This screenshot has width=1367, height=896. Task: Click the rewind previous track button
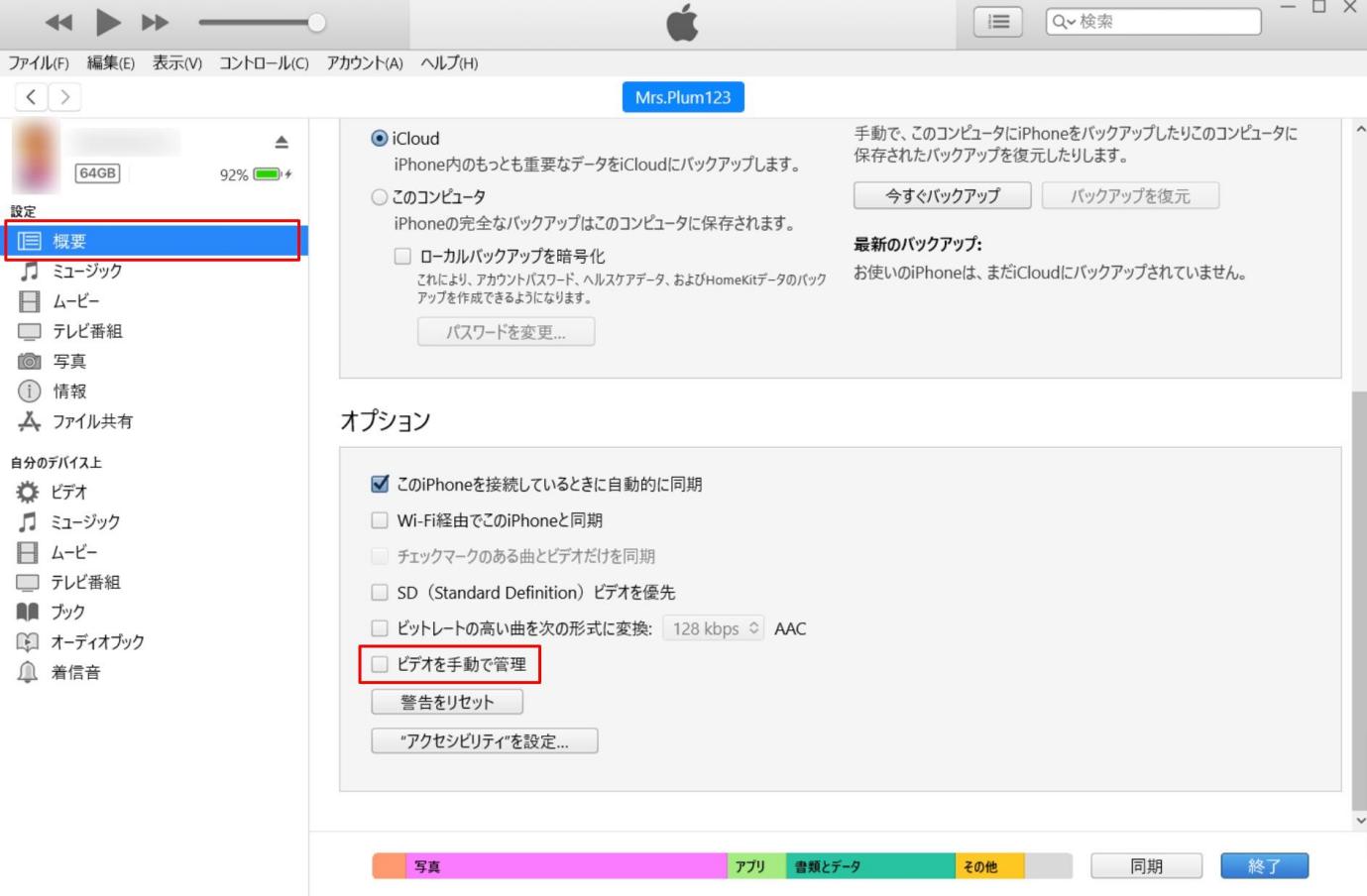(59, 22)
